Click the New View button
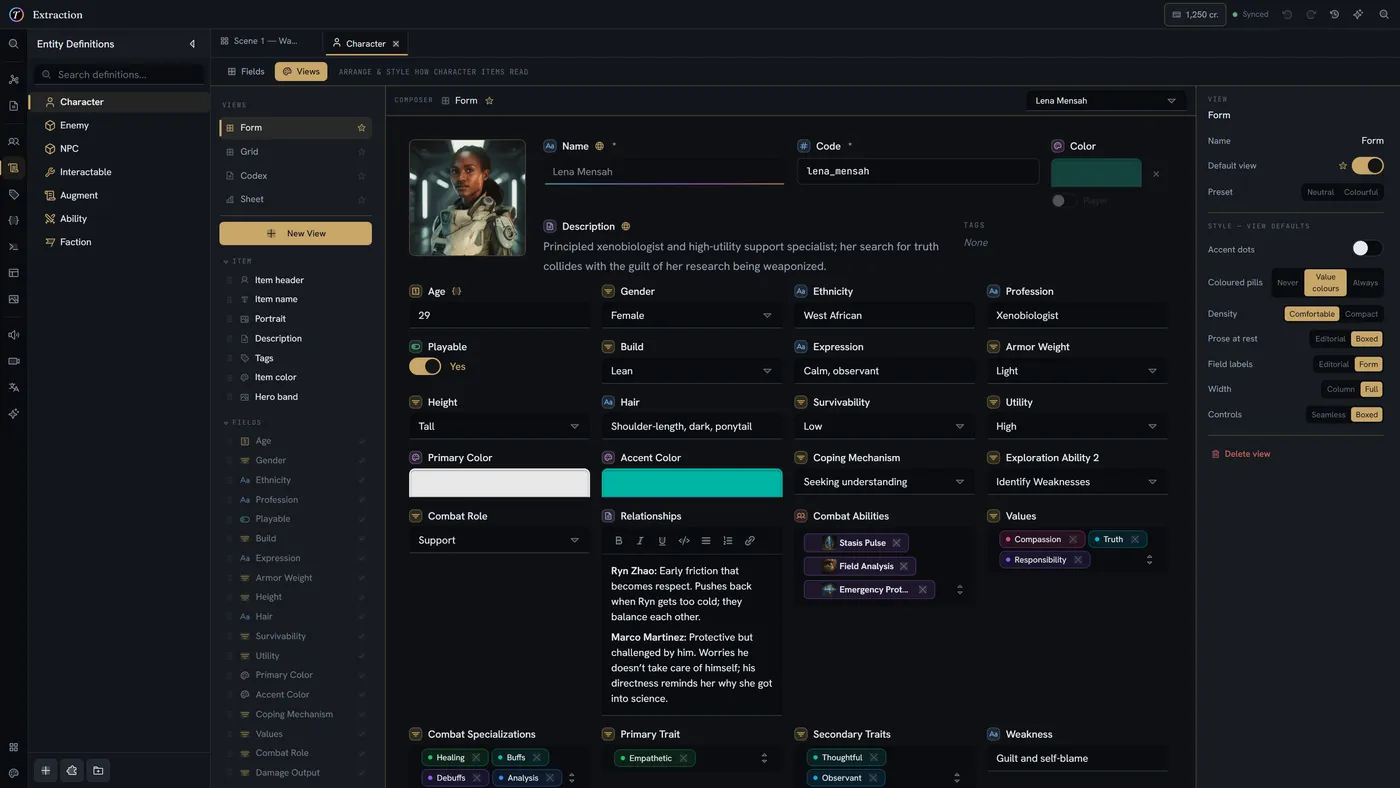This screenshot has height=788, width=1400. (x=295, y=234)
